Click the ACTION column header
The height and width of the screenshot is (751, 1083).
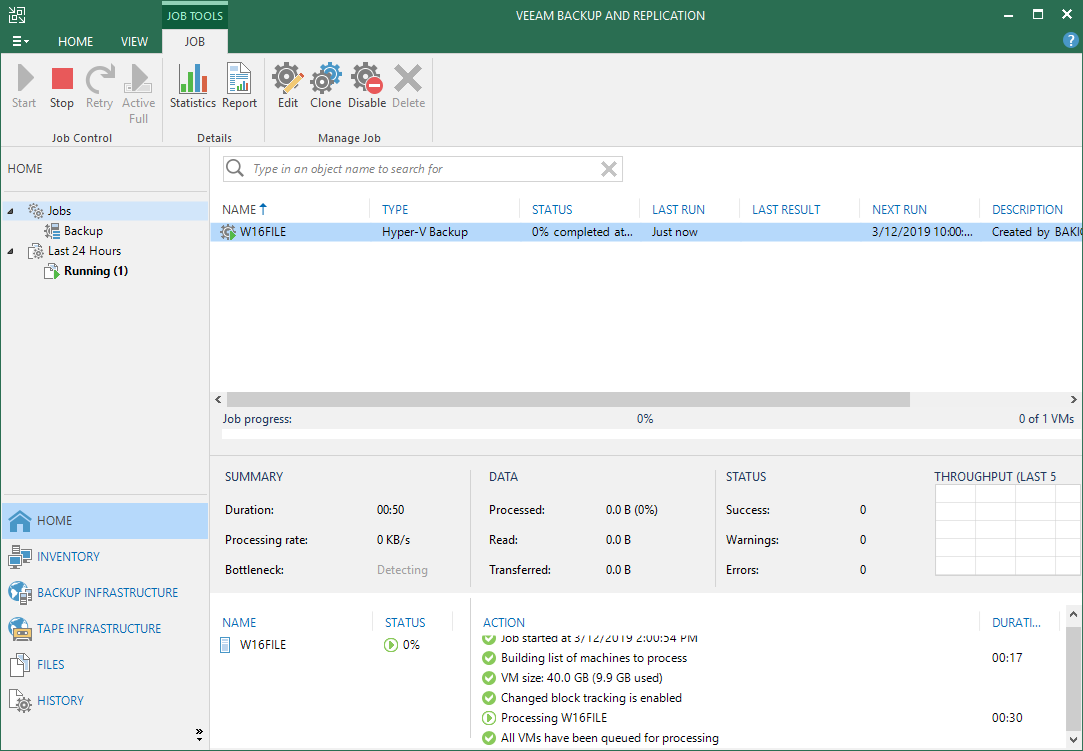click(504, 622)
